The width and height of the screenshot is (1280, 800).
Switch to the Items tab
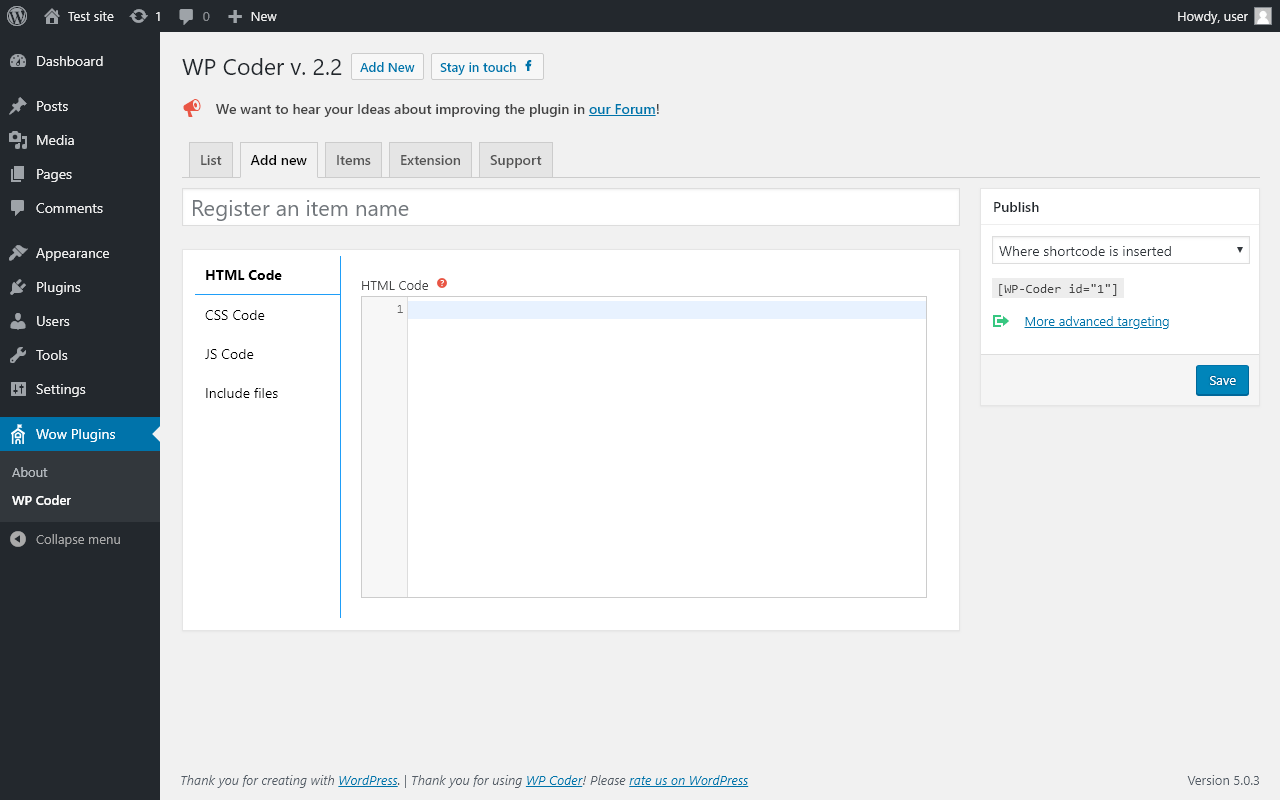(353, 160)
